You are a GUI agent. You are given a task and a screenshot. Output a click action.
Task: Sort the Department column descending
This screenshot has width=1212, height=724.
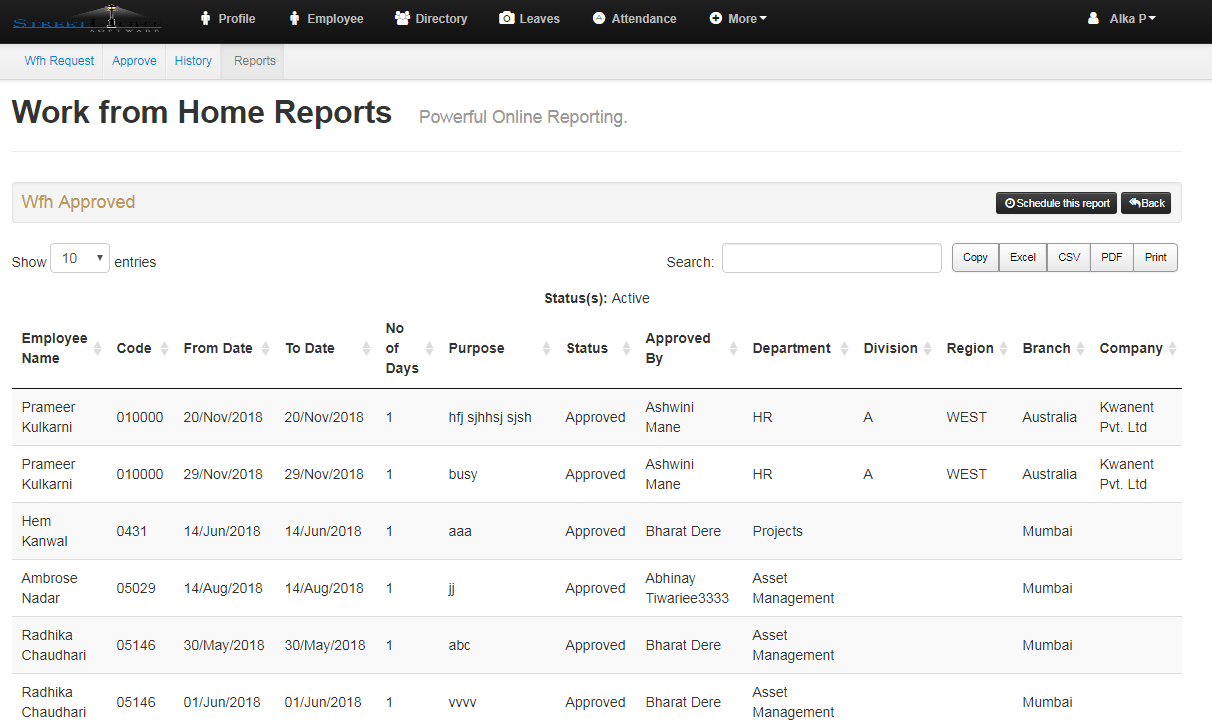pos(845,353)
